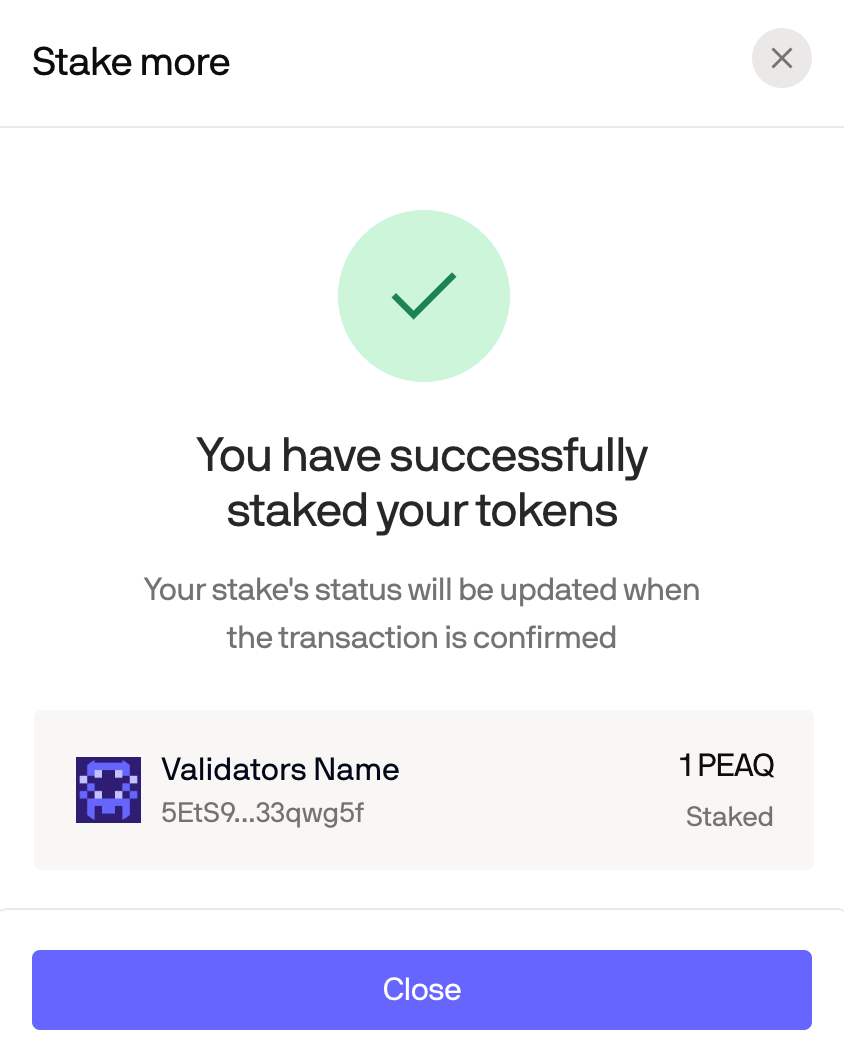Click the Validators Name label

[280, 769]
